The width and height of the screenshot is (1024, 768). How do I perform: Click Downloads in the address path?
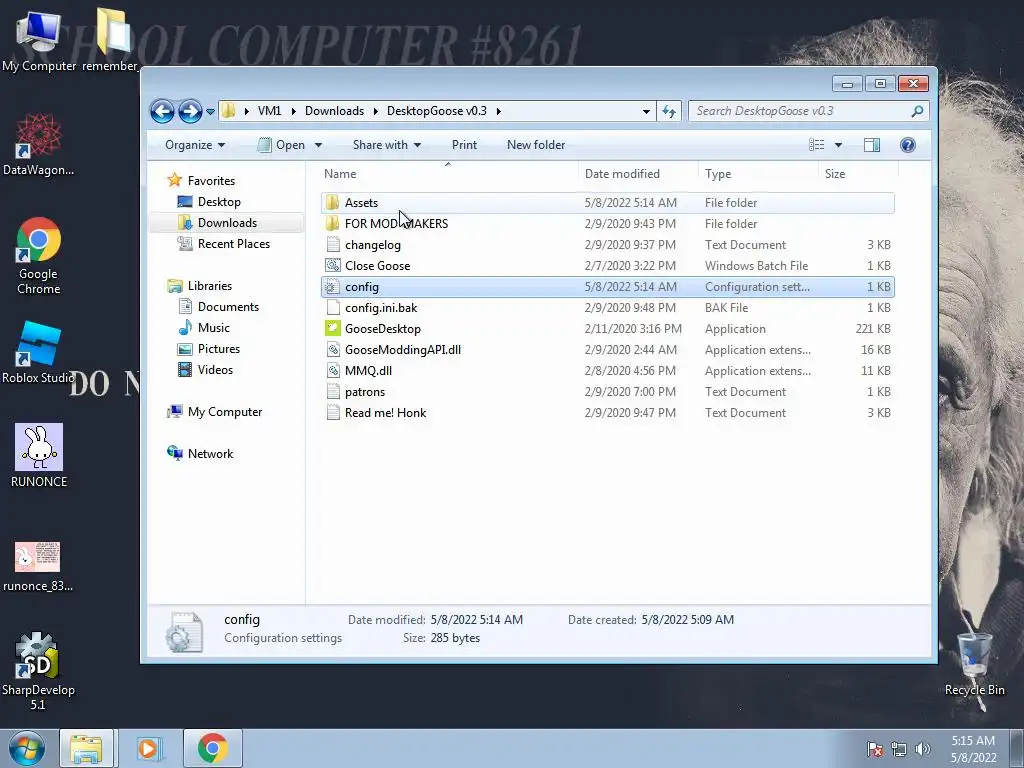[334, 111]
